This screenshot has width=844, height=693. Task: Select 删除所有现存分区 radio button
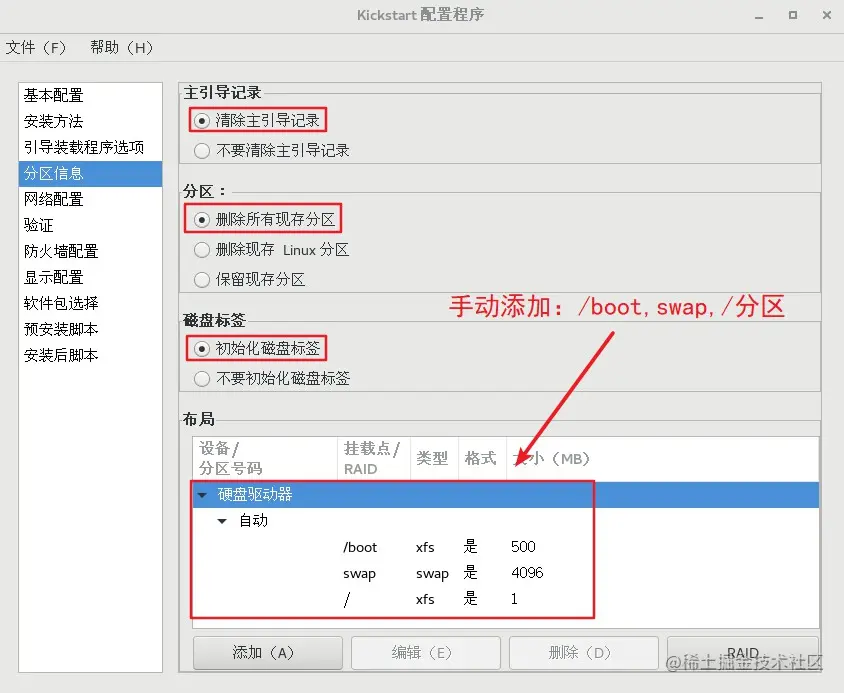[x=202, y=220]
